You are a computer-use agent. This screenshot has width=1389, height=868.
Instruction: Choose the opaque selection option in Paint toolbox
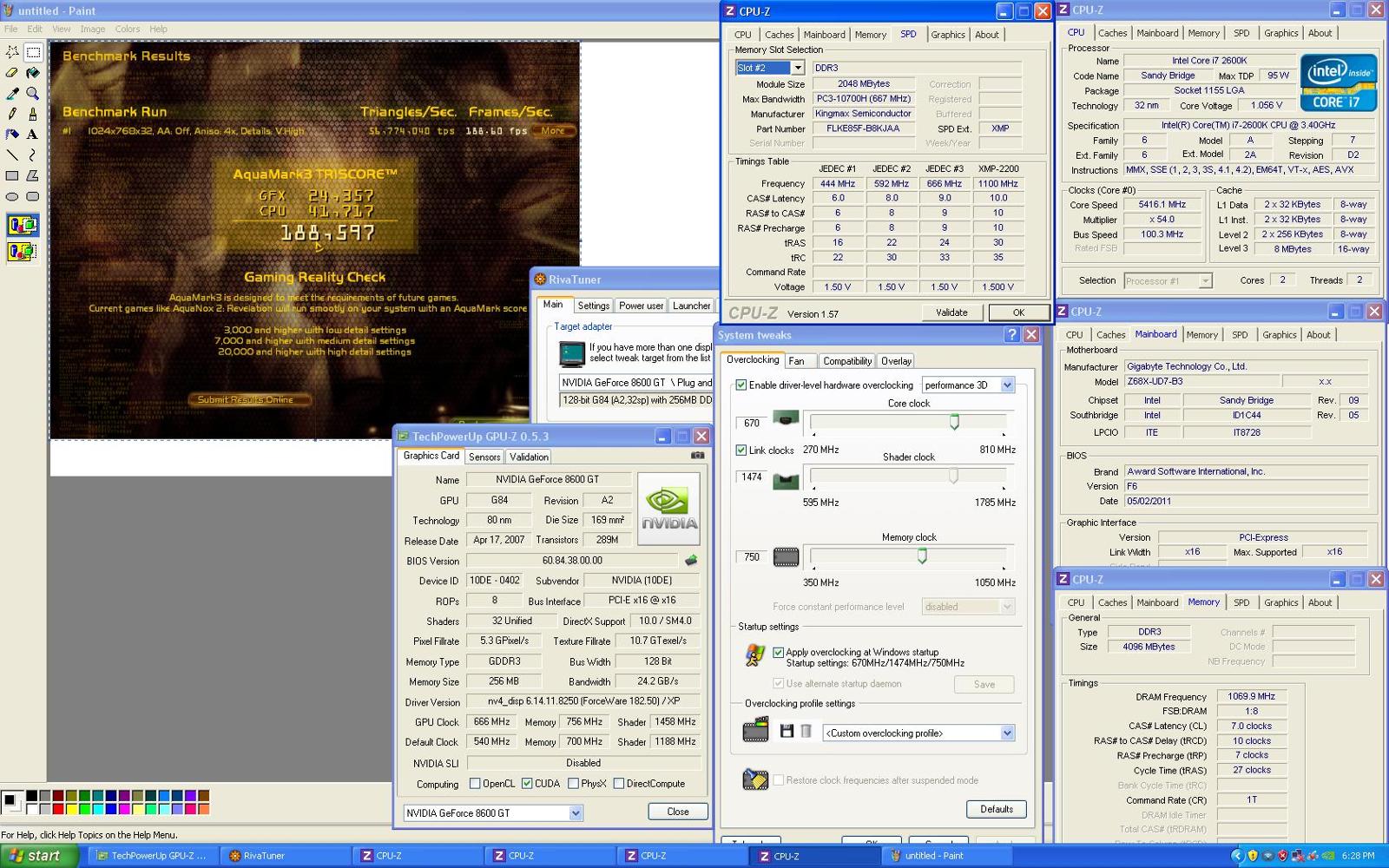coord(23,226)
